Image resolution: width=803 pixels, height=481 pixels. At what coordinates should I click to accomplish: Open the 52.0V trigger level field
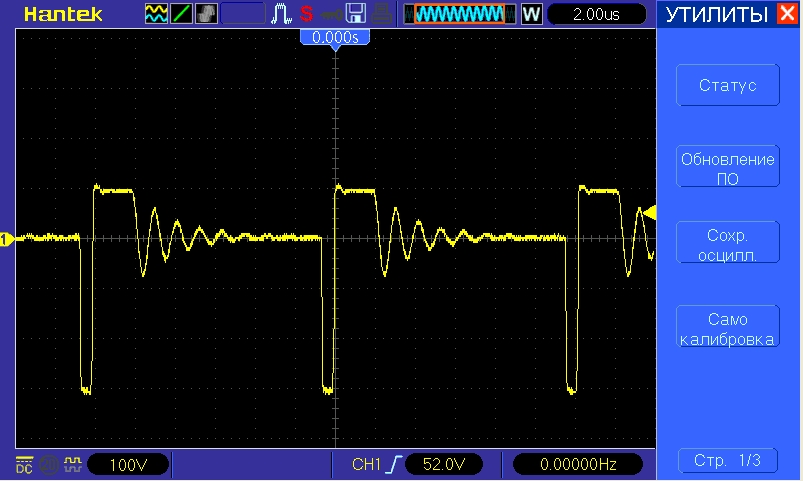click(x=445, y=465)
